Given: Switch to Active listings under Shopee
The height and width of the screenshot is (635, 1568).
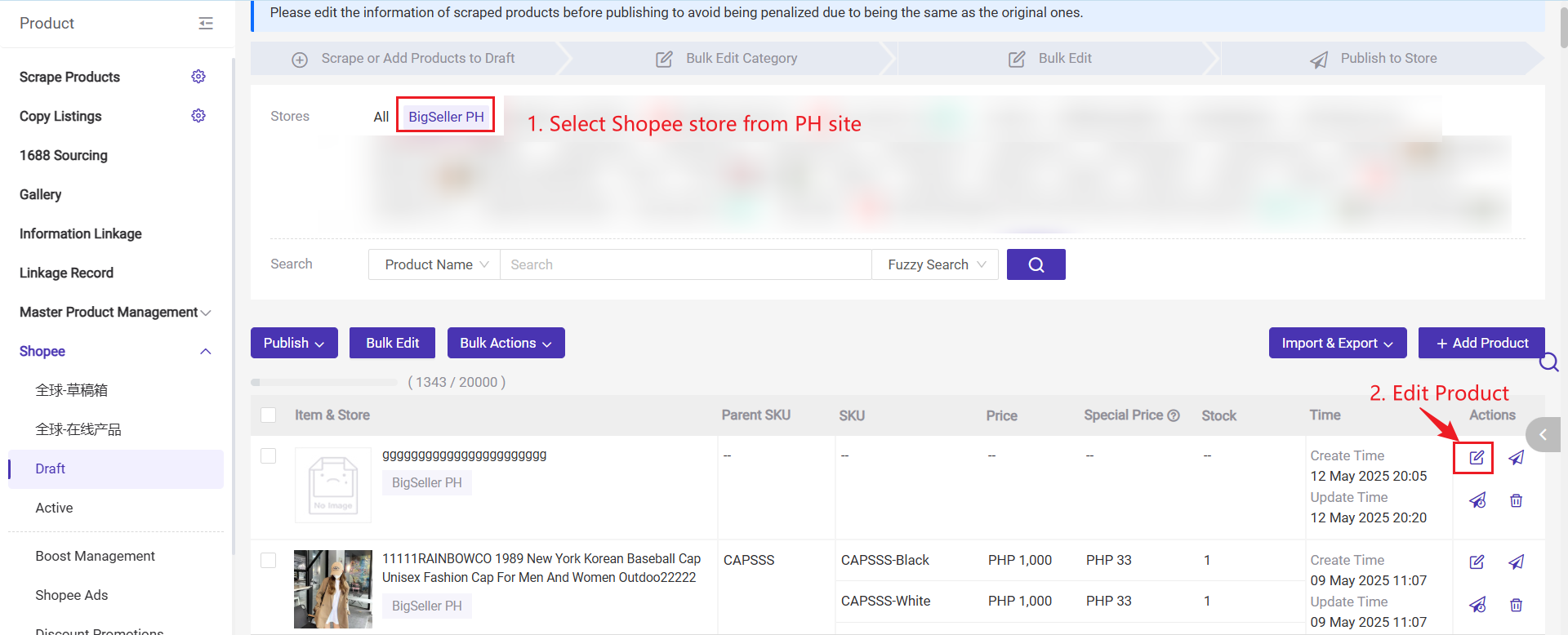Looking at the screenshot, I should click(54, 508).
